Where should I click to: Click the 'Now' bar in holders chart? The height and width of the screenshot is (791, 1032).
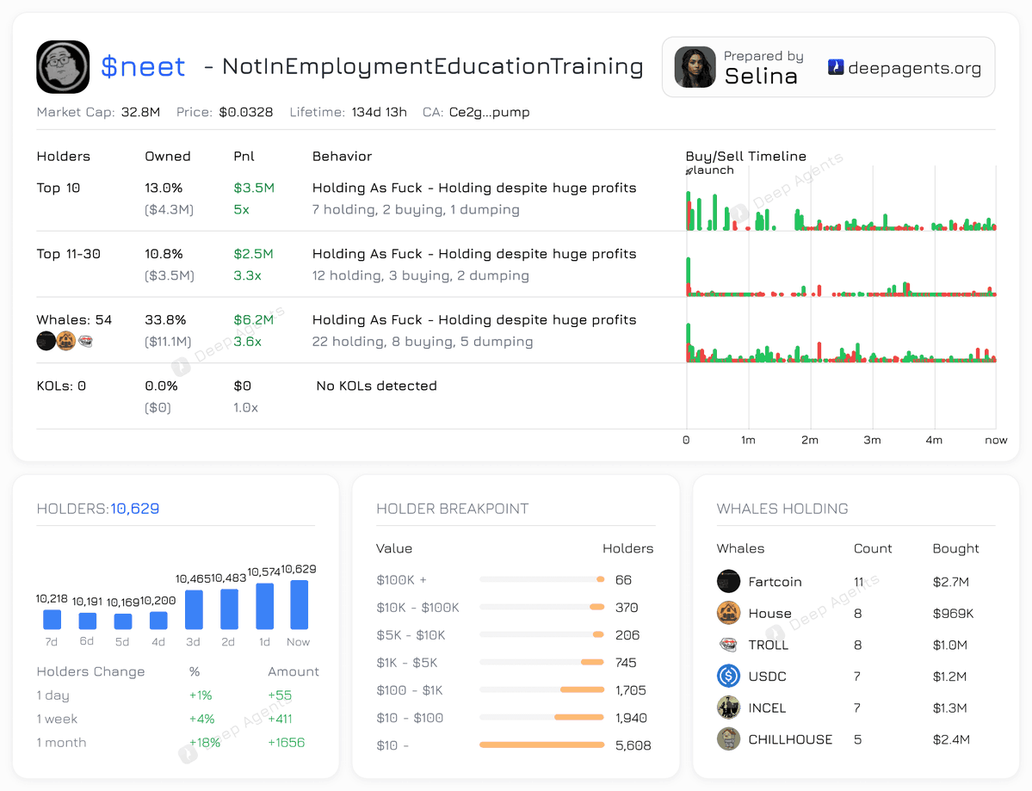(299, 605)
